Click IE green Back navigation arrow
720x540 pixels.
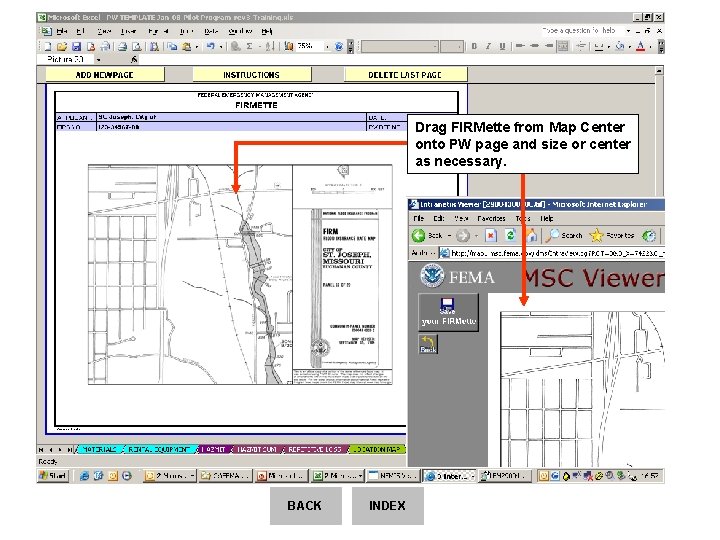[x=418, y=236]
